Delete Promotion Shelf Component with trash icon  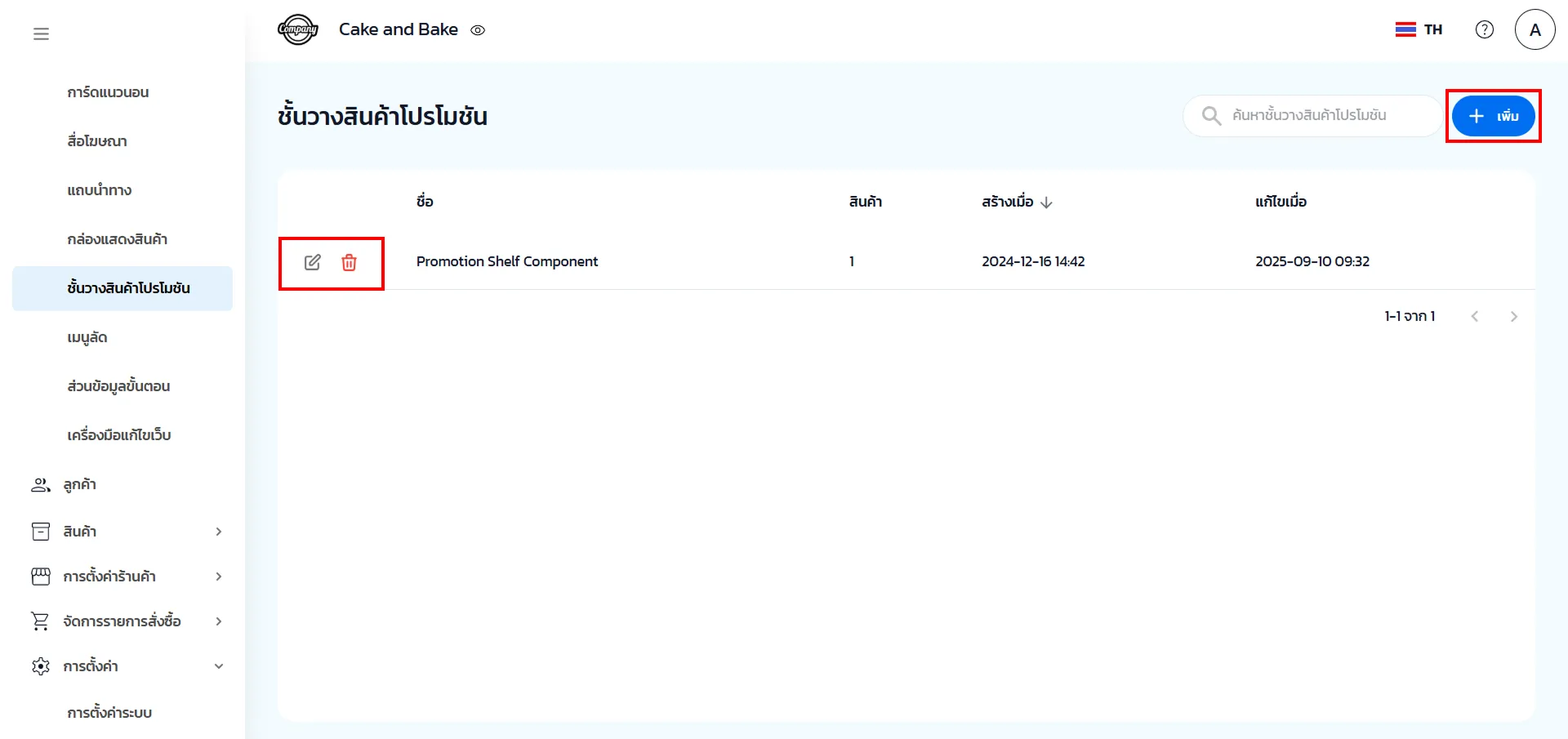coord(349,262)
